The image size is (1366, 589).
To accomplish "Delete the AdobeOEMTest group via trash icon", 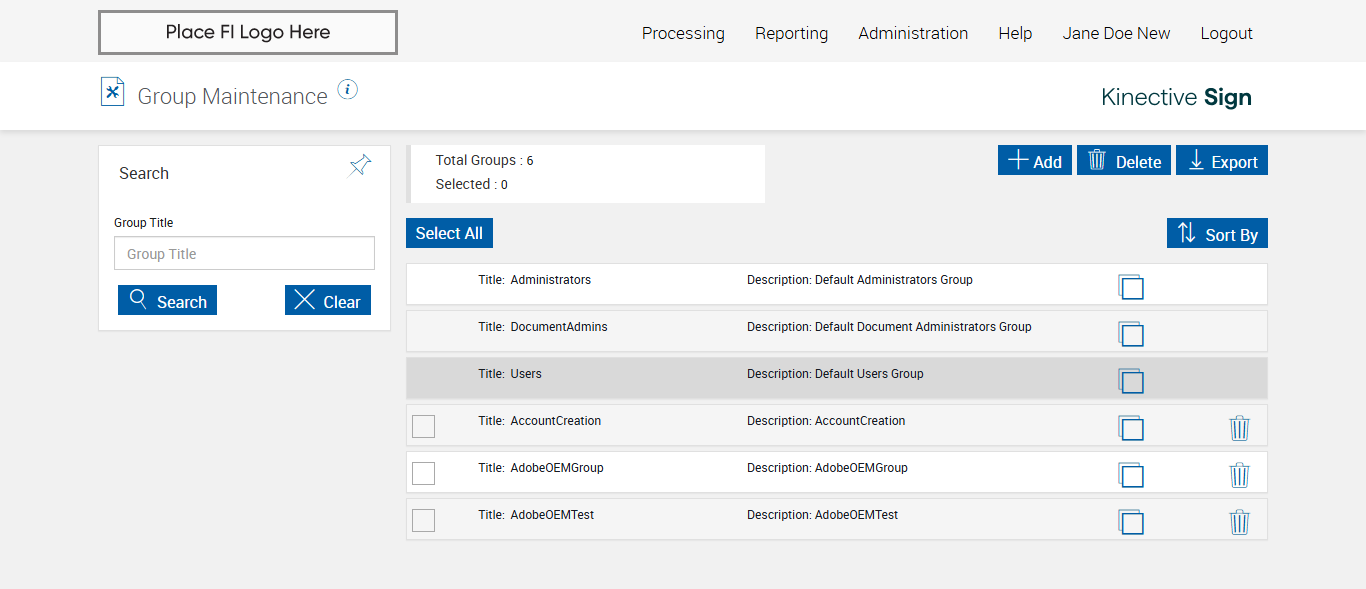I will click(1239, 522).
